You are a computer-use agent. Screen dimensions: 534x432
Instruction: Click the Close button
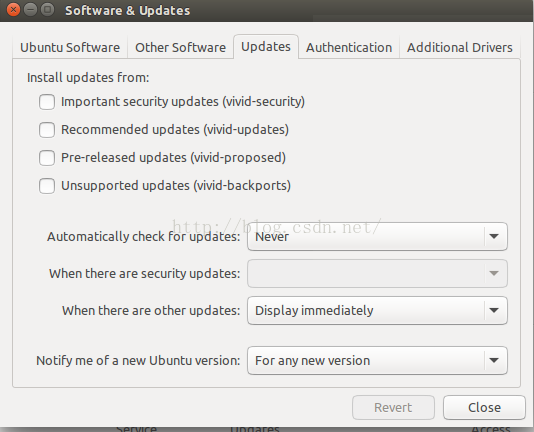coord(484,407)
